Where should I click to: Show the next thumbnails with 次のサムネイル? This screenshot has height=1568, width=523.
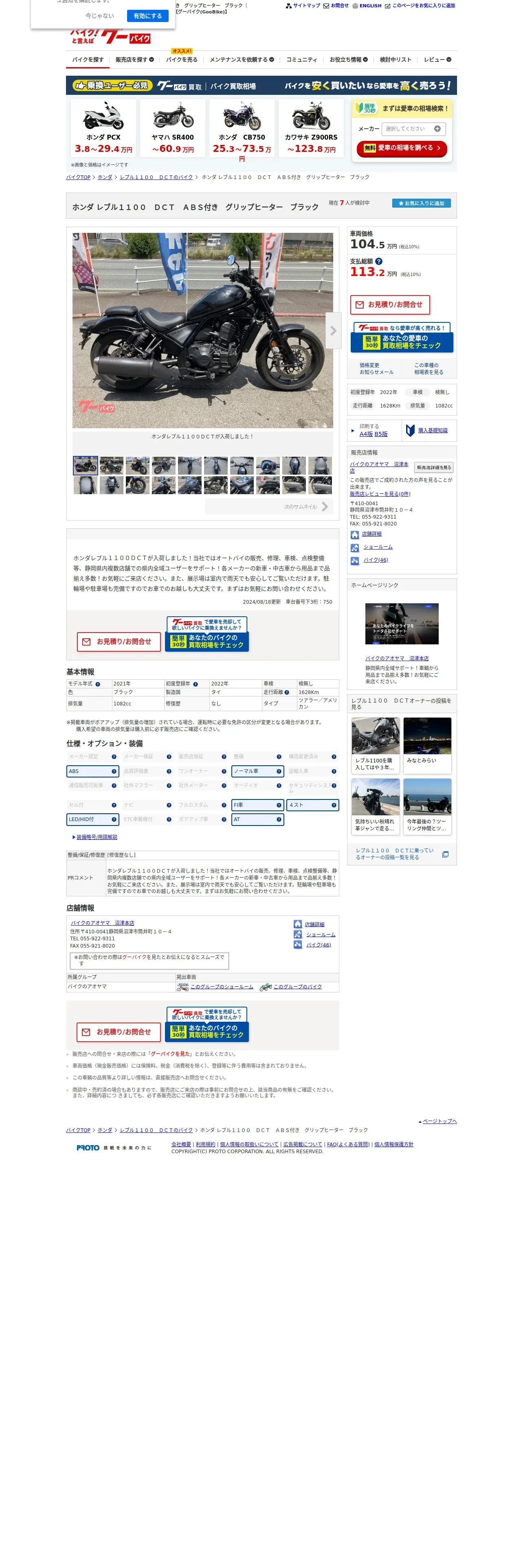pyautogui.click(x=268, y=506)
